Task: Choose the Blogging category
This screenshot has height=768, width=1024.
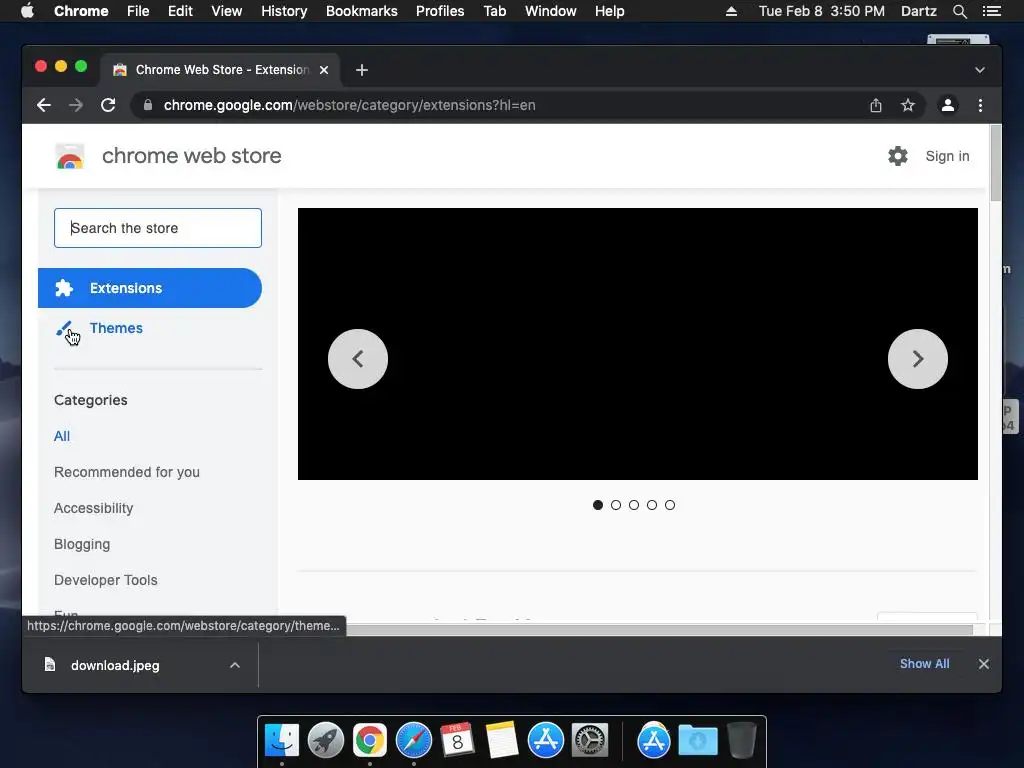Action: point(82,544)
